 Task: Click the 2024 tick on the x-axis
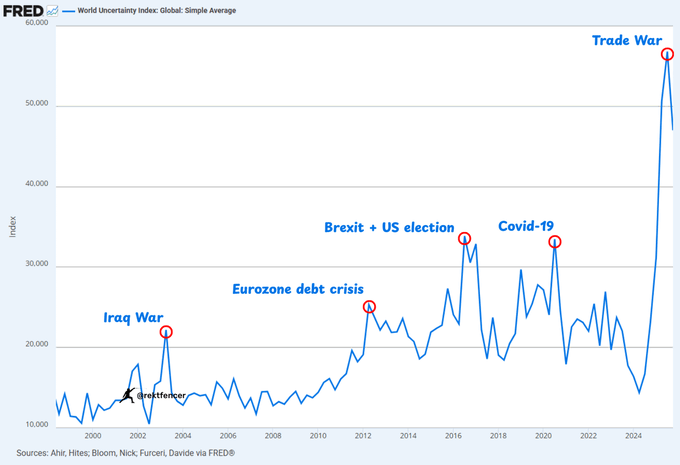pos(633,435)
